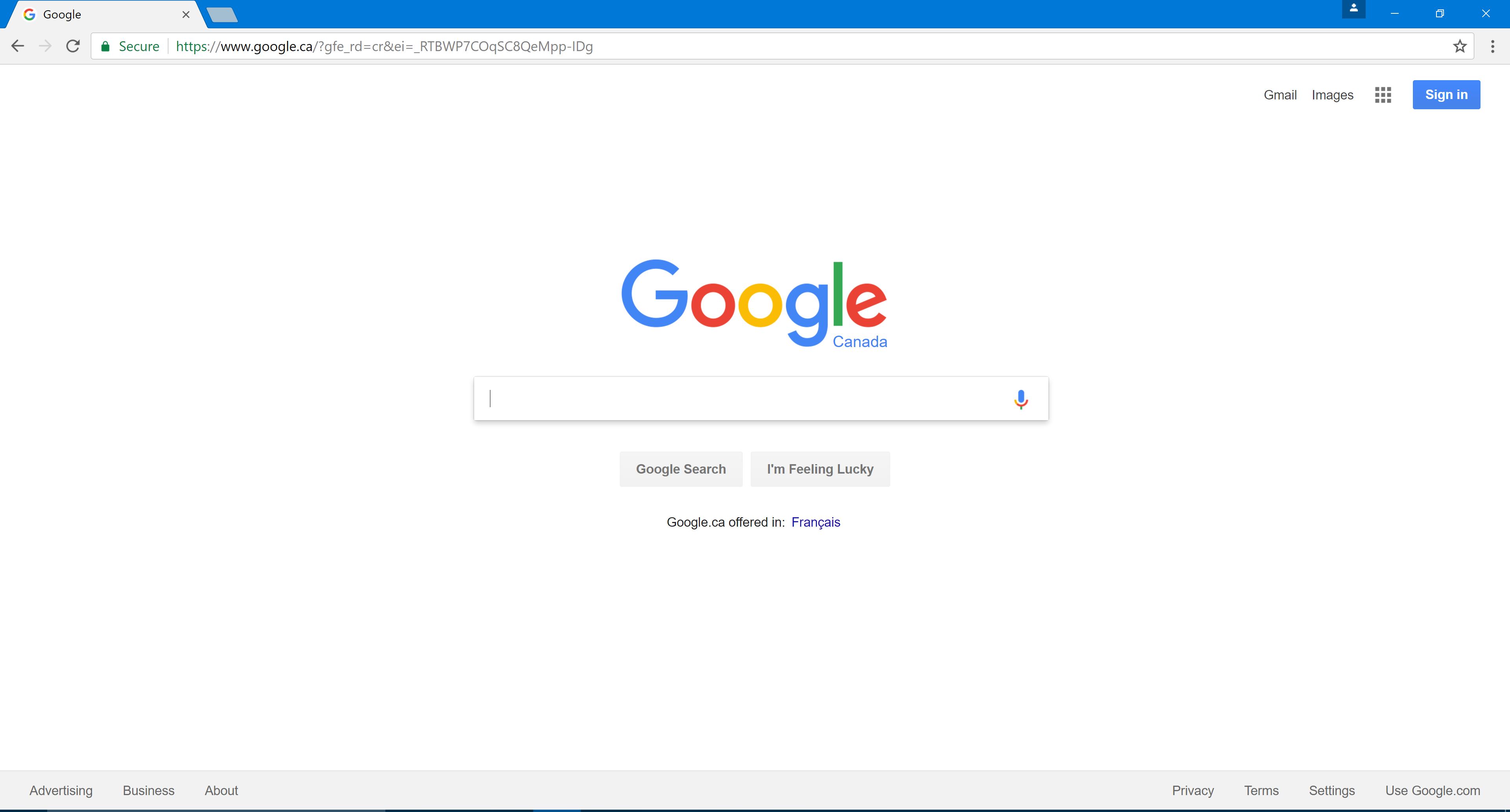Open Settings footer option
Viewport: 1510px width, 812px height.
click(x=1331, y=790)
